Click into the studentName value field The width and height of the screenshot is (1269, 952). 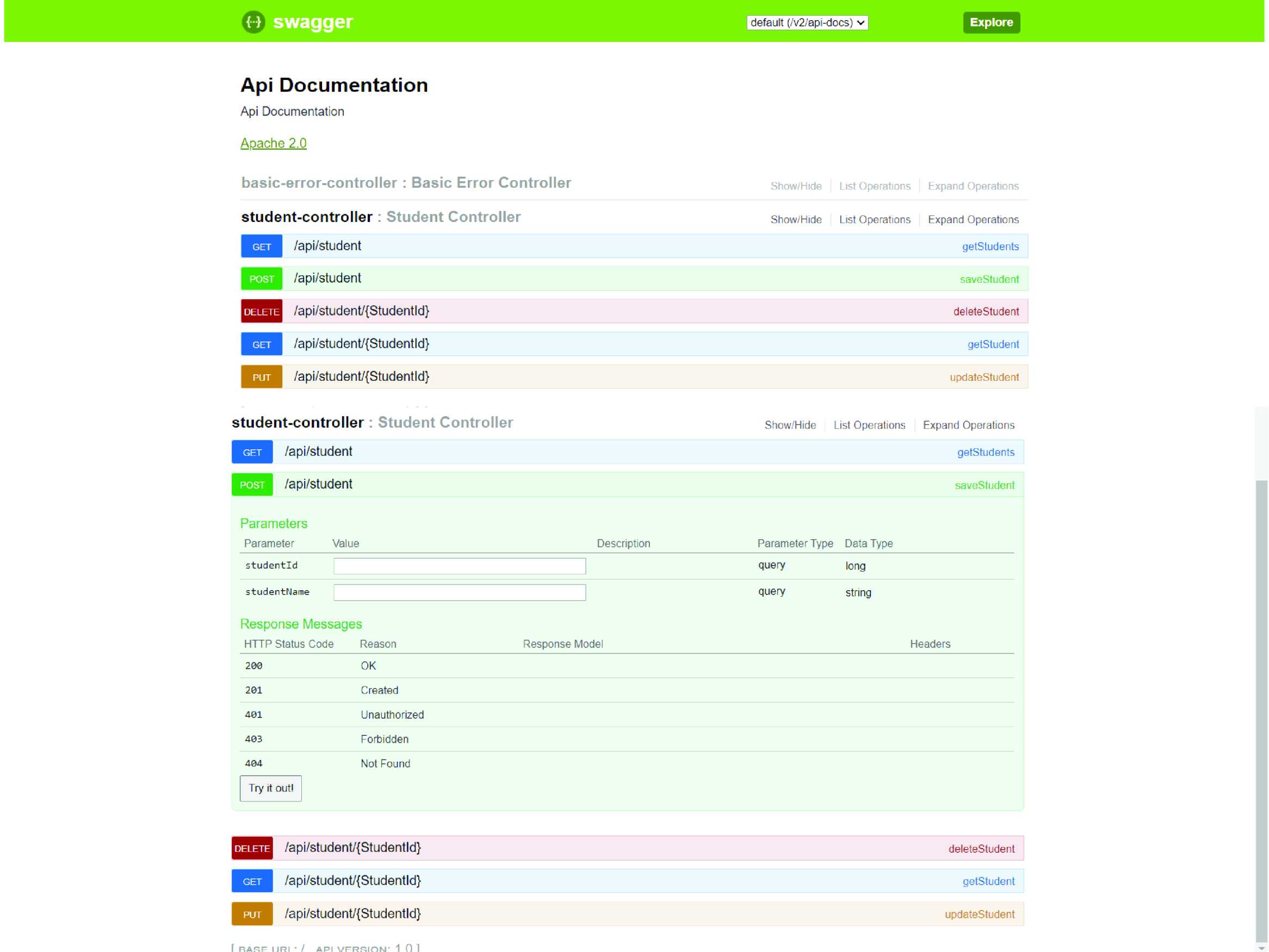459,592
